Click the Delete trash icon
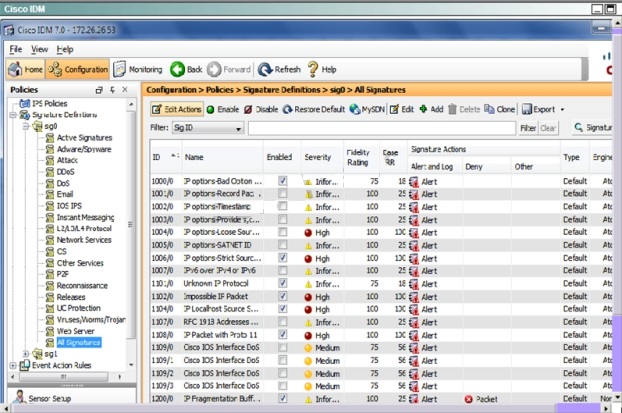 452,109
